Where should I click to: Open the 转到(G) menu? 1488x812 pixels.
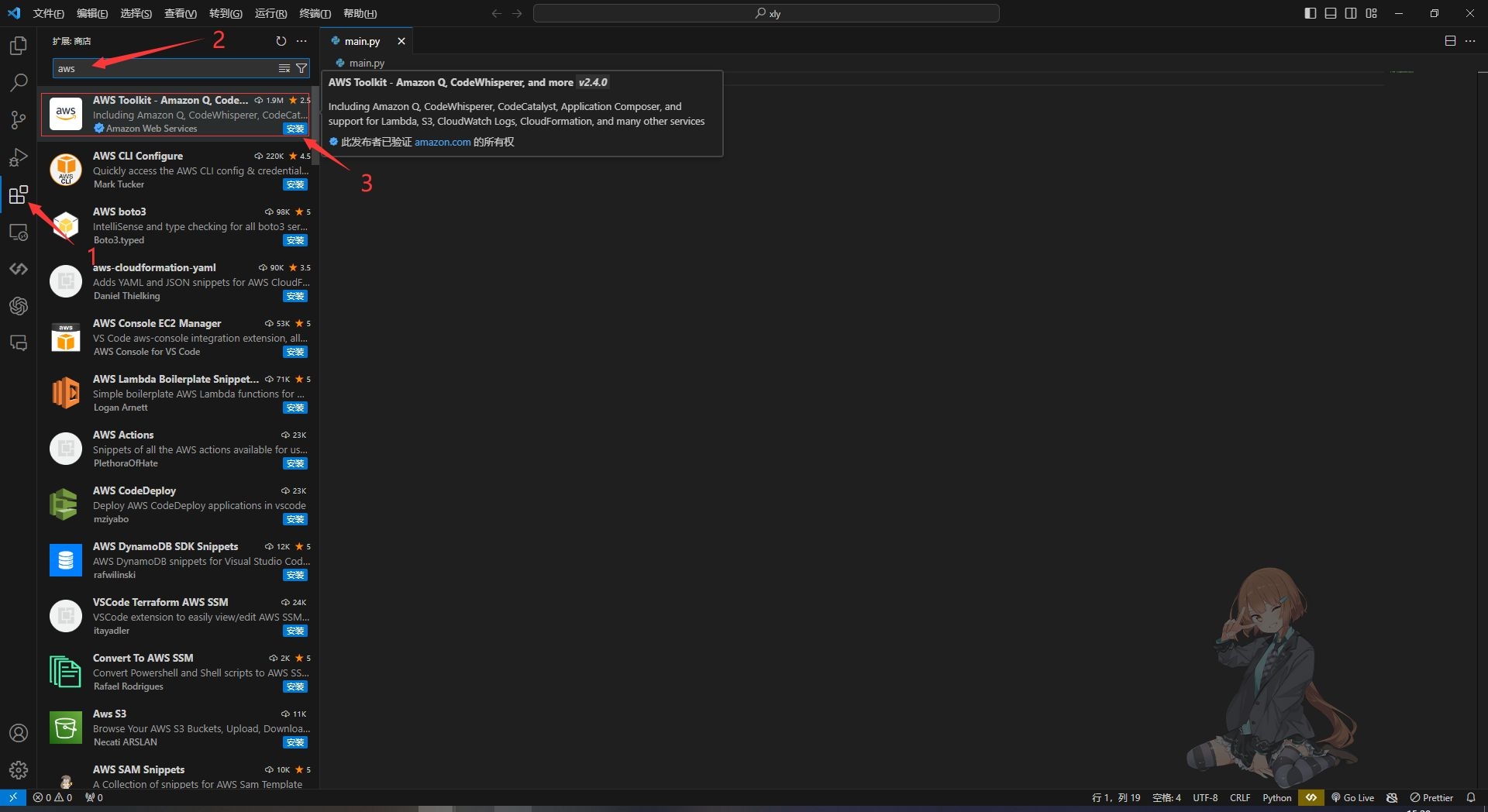click(x=226, y=13)
